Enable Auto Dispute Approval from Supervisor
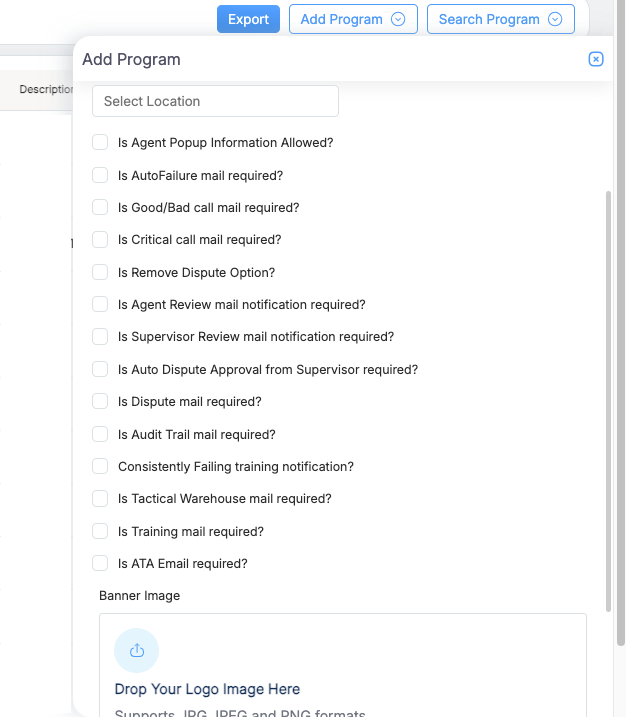626x717 pixels. pos(100,369)
